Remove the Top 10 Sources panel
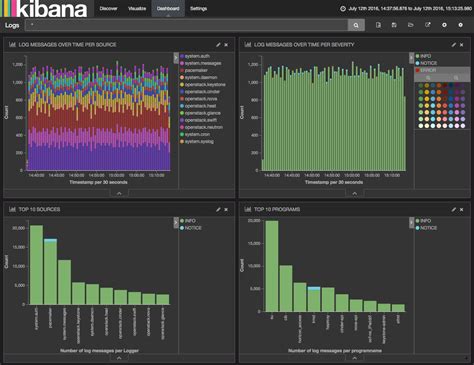This screenshot has height=365, width=474. [x=226, y=209]
